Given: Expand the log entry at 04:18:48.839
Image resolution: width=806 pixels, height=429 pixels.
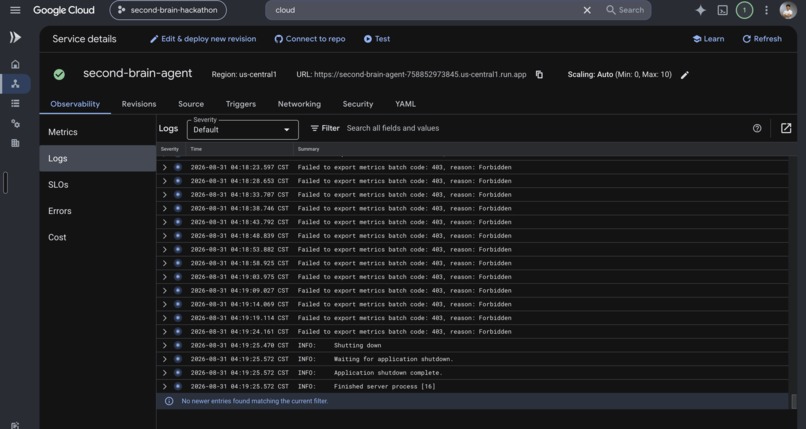Looking at the screenshot, I should [164, 235].
